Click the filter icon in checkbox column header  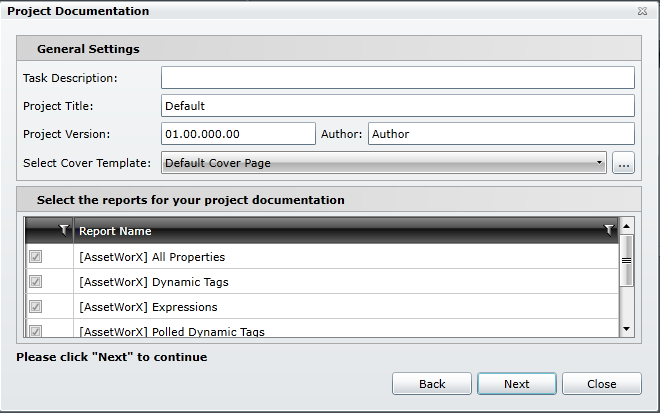(x=64, y=230)
